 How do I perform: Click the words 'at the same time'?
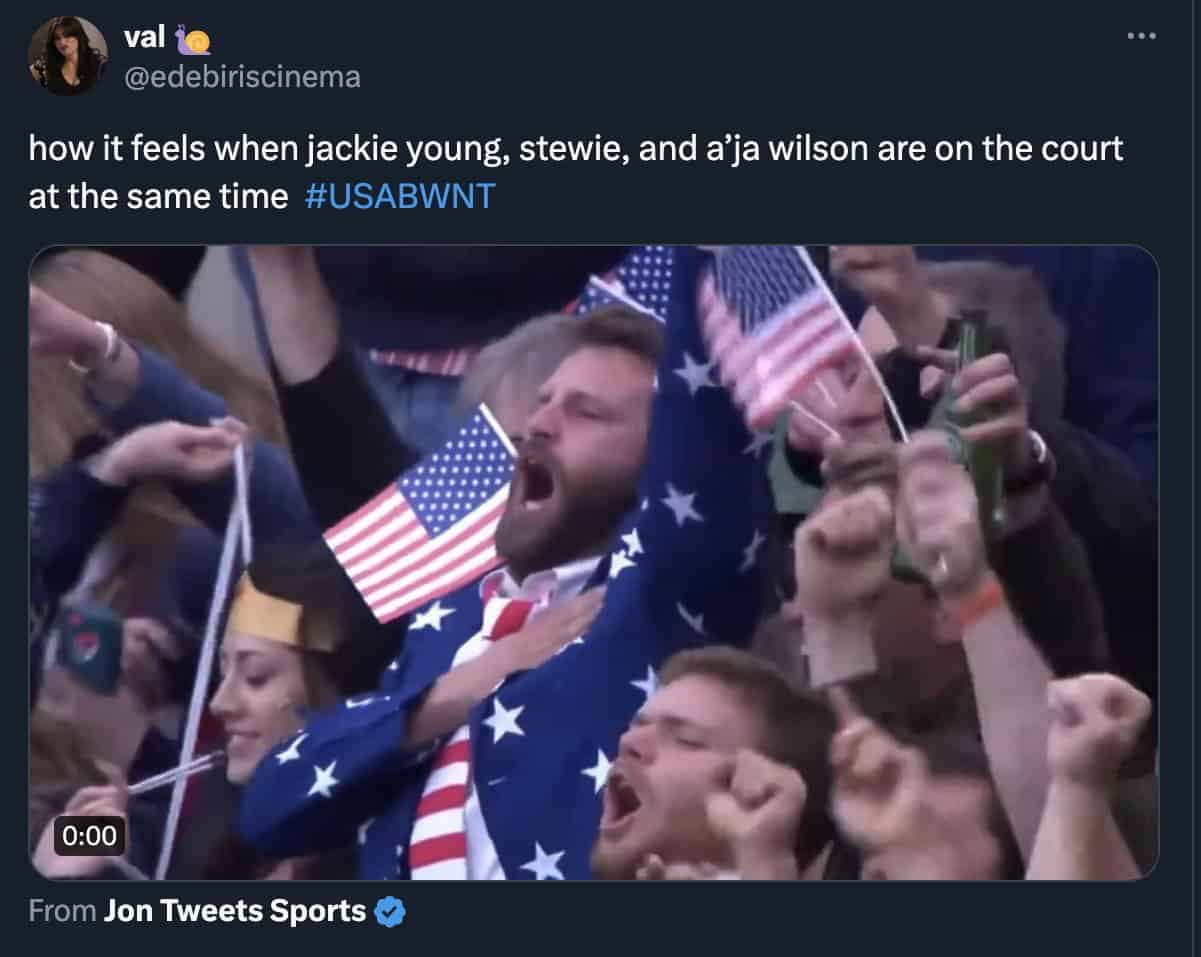[x=158, y=196]
